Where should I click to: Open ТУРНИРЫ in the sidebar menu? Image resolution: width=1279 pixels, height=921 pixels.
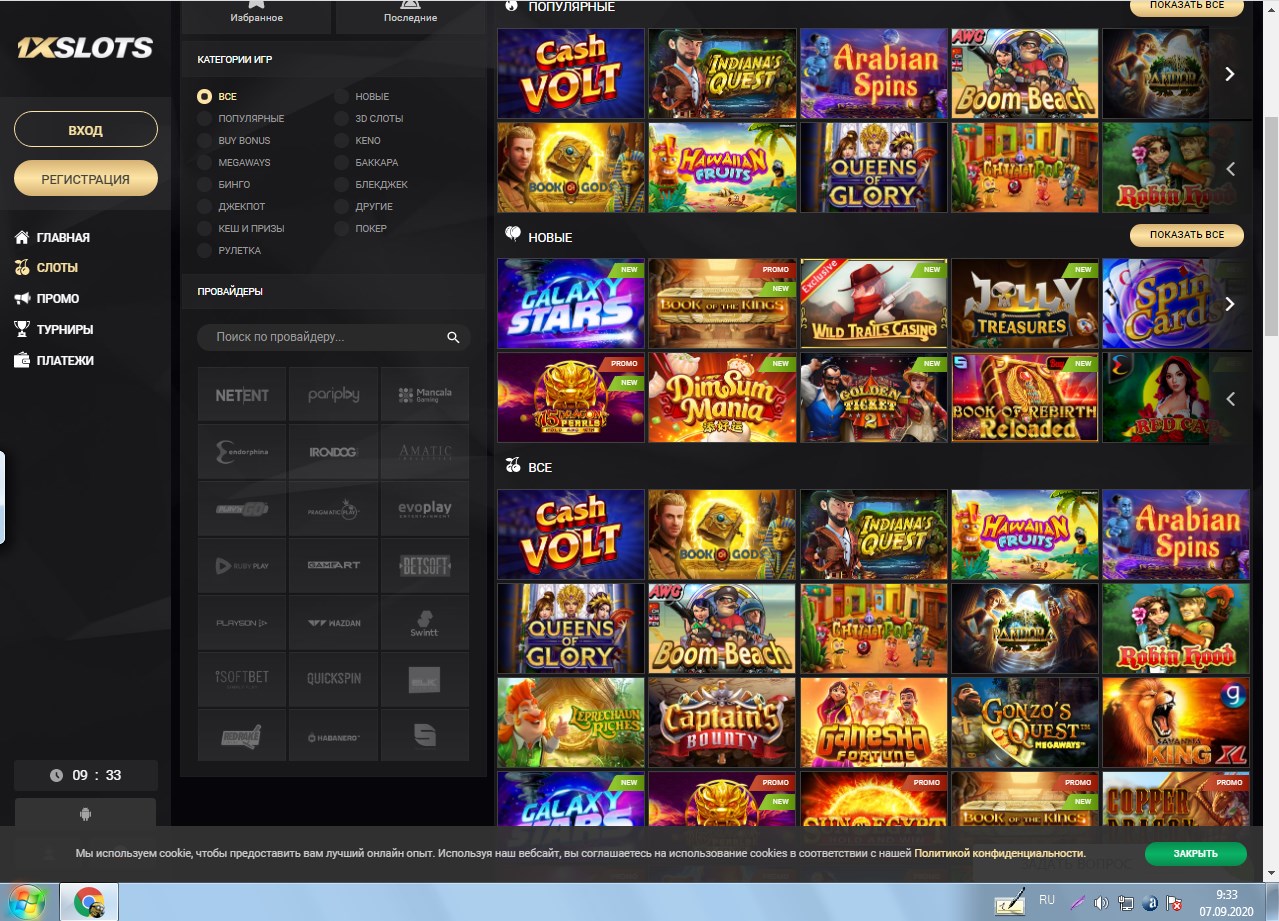54,329
